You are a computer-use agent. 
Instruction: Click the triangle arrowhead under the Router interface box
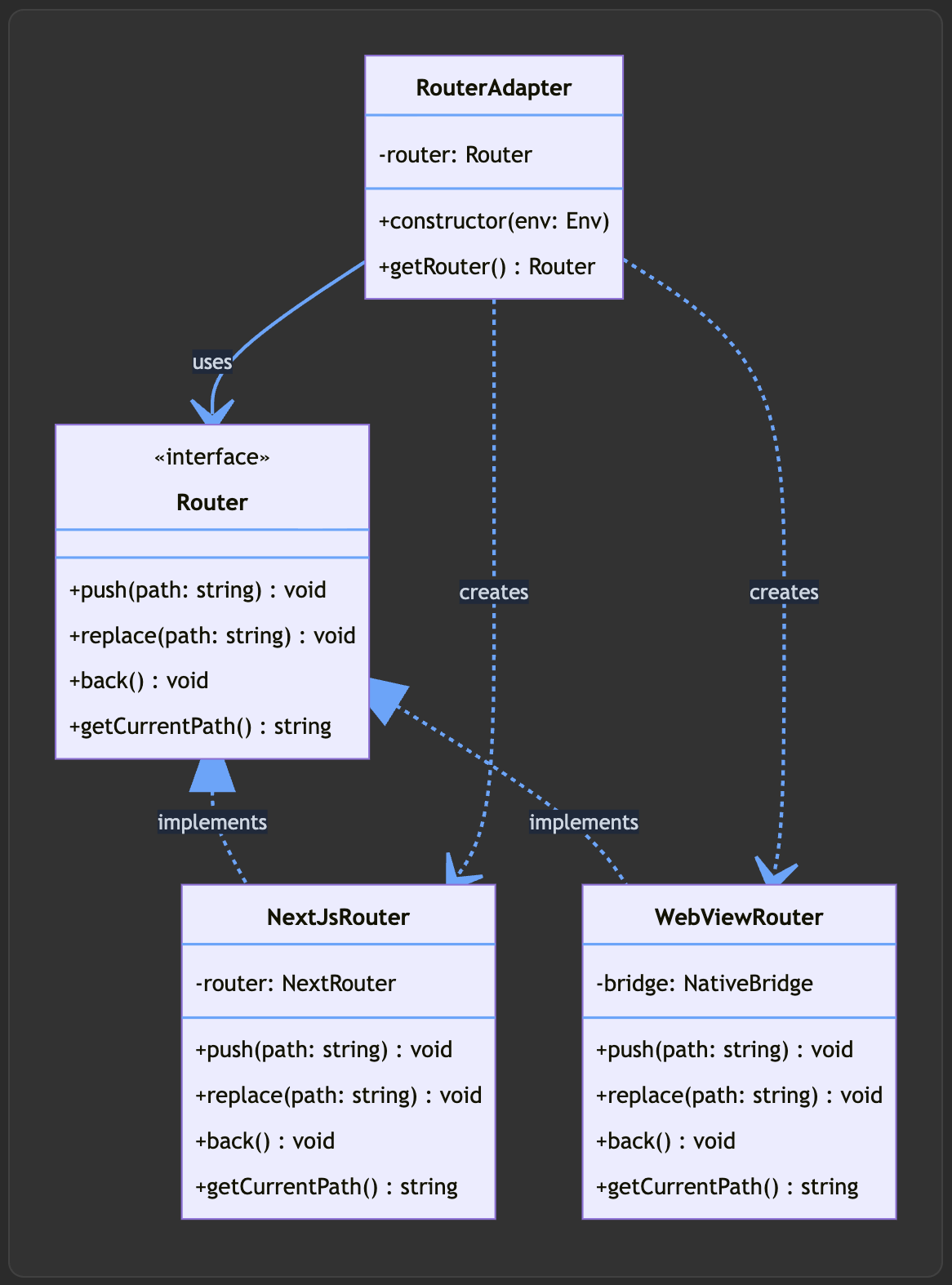[212, 776]
